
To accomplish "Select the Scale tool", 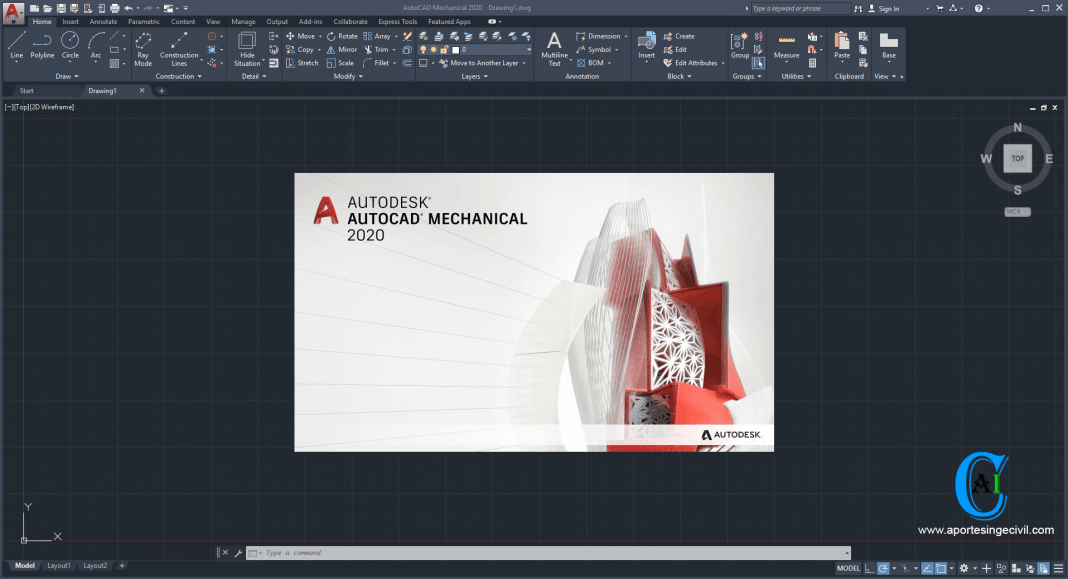I will click(x=340, y=63).
